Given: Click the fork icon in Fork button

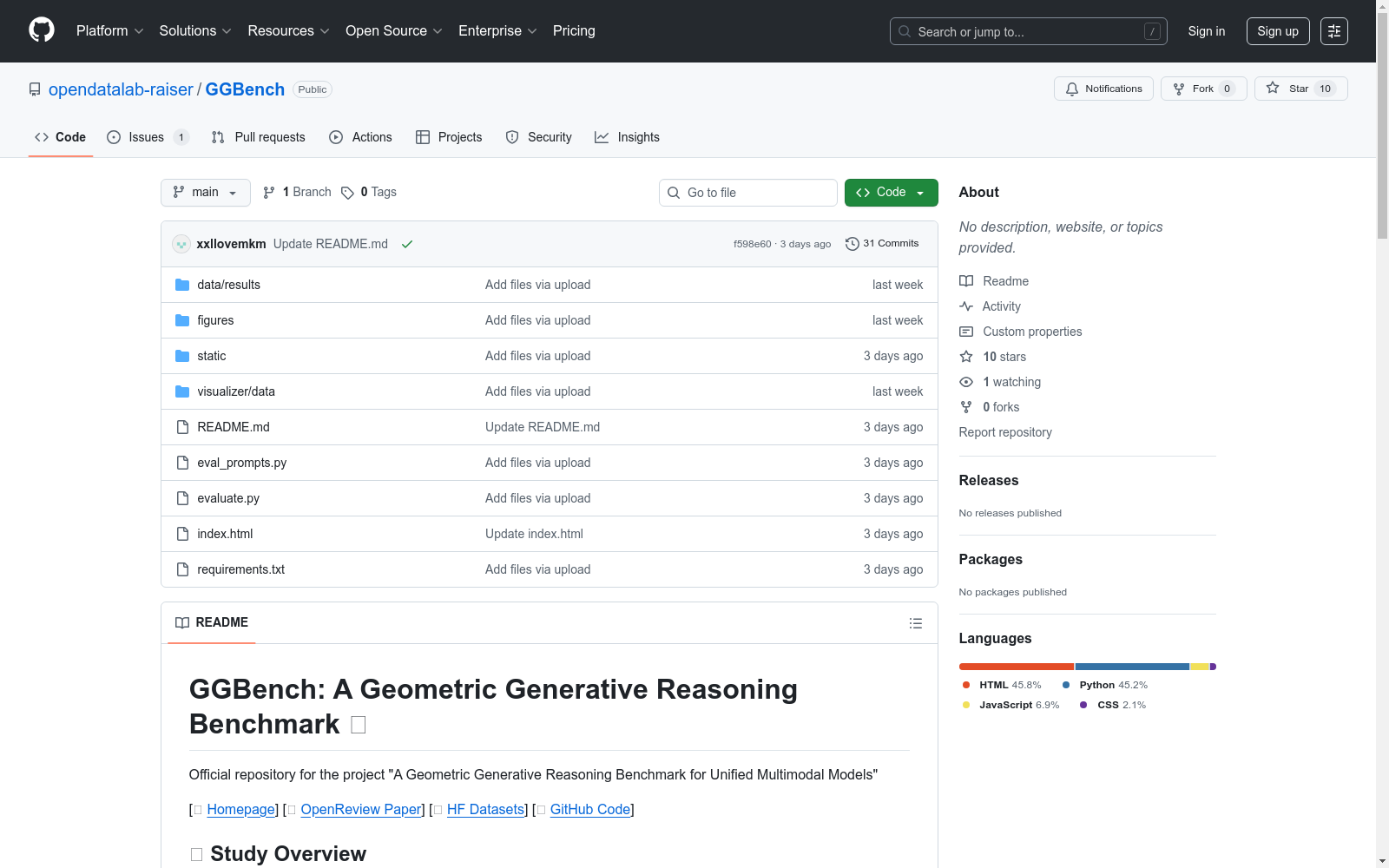Looking at the screenshot, I should pyautogui.click(x=1179, y=89).
